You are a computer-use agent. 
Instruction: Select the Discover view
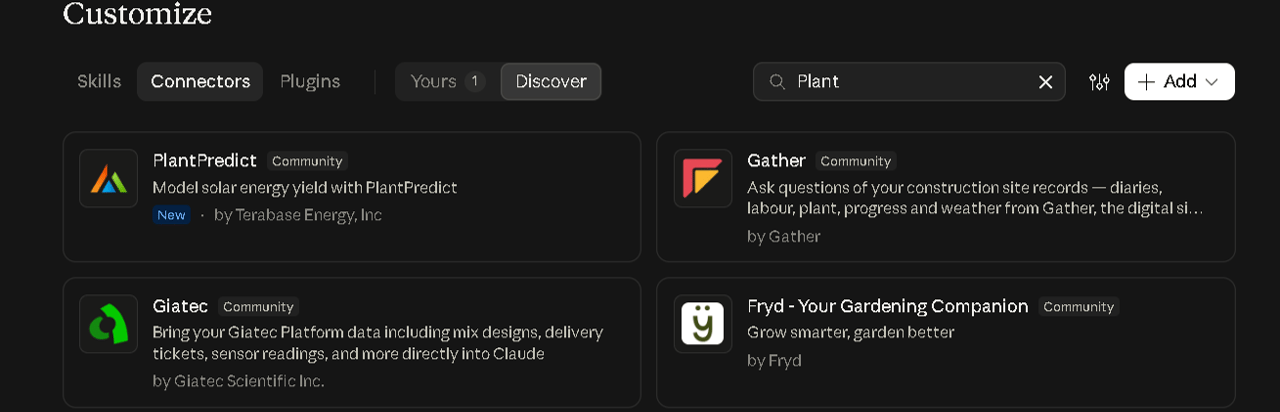[551, 82]
